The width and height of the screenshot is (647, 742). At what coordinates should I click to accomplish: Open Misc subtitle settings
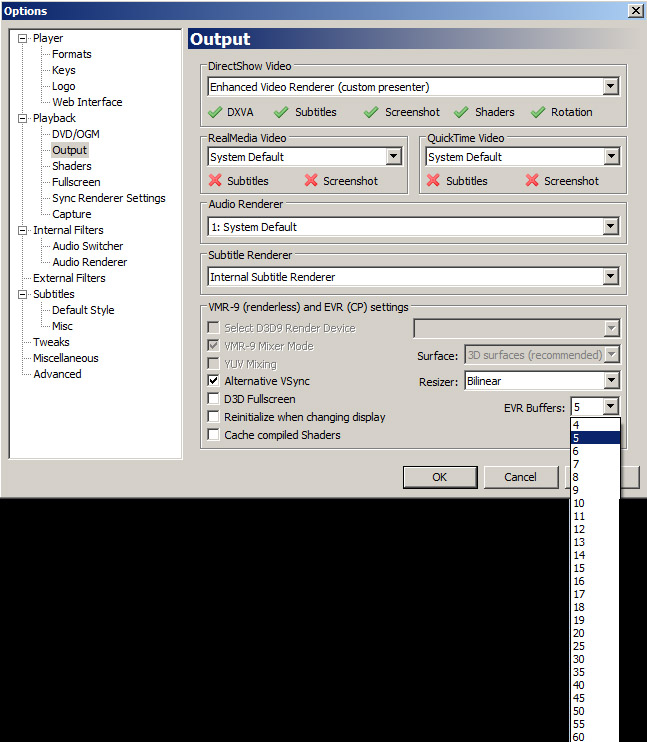(x=62, y=327)
